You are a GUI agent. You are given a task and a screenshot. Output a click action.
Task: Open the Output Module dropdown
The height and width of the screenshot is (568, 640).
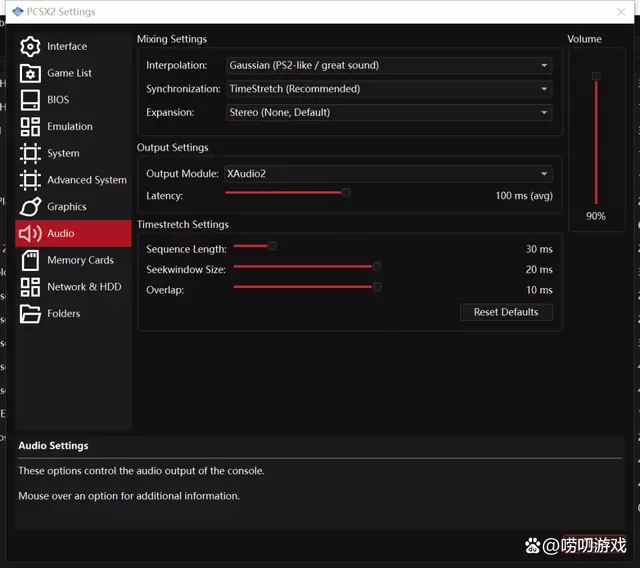388,174
